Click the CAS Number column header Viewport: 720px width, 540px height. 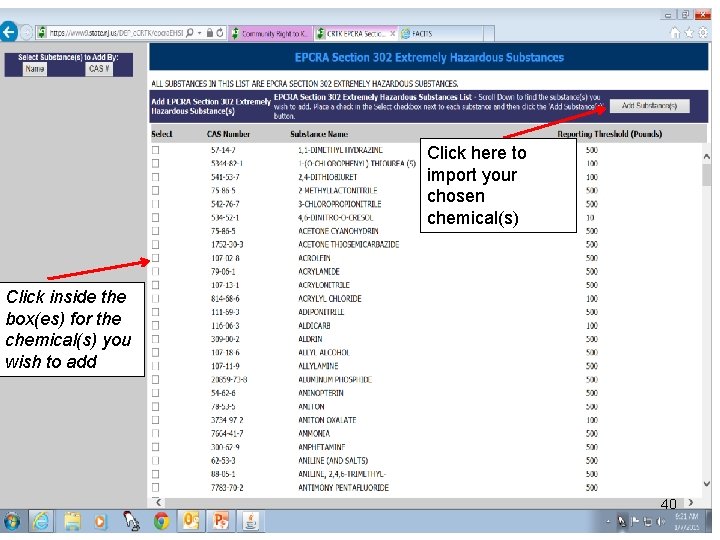coord(228,134)
